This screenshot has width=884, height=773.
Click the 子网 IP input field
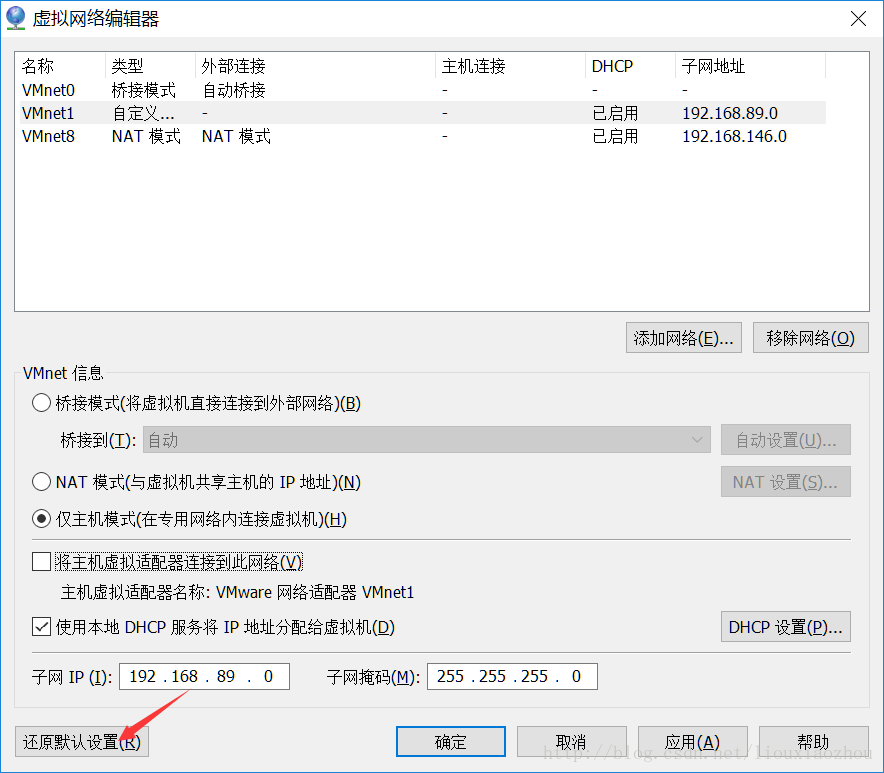[x=204, y=676]
